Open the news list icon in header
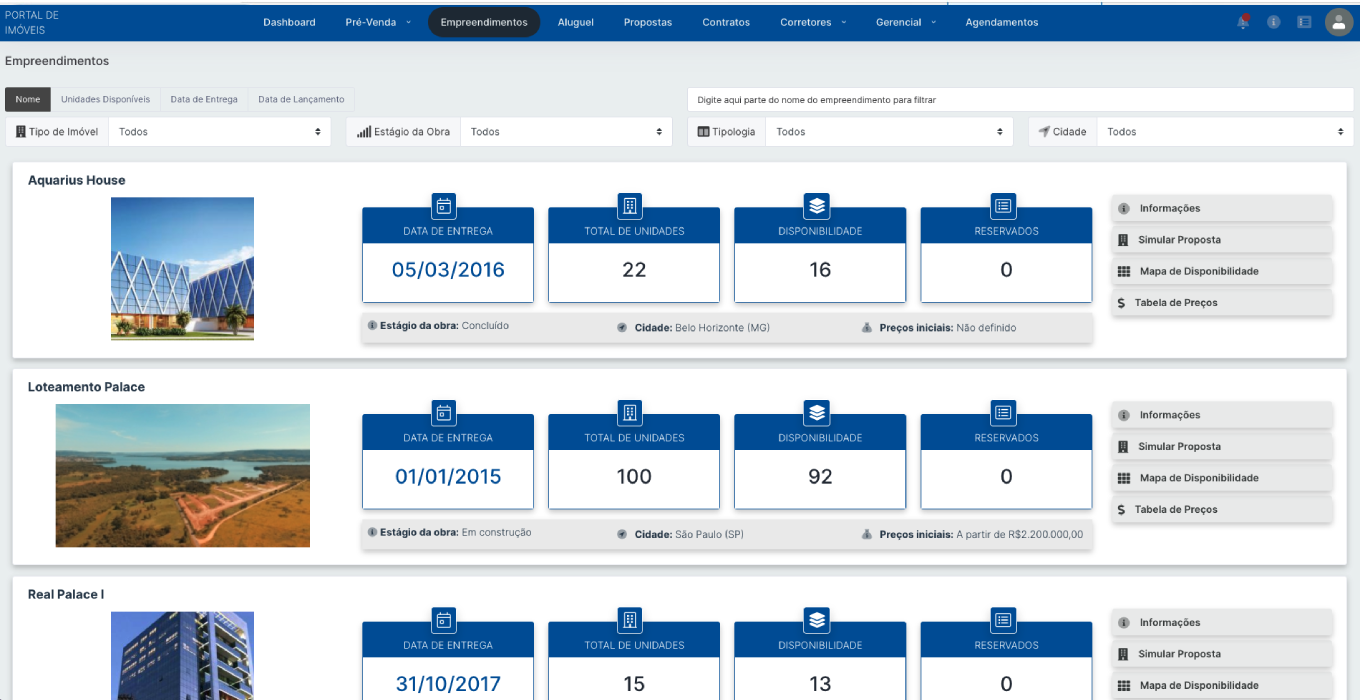This screenshot has width=1360, height=700. pyautogui.click(x=1304, y=22)
